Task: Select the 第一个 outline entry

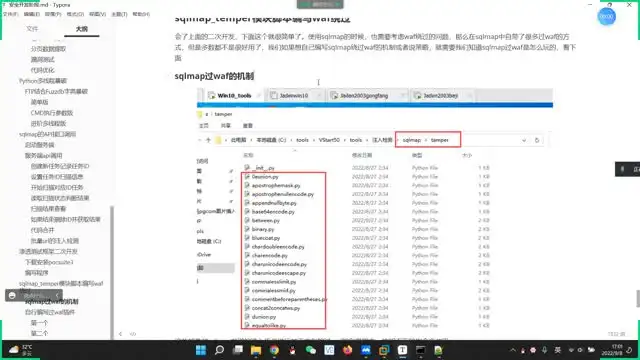Action: 40,323
